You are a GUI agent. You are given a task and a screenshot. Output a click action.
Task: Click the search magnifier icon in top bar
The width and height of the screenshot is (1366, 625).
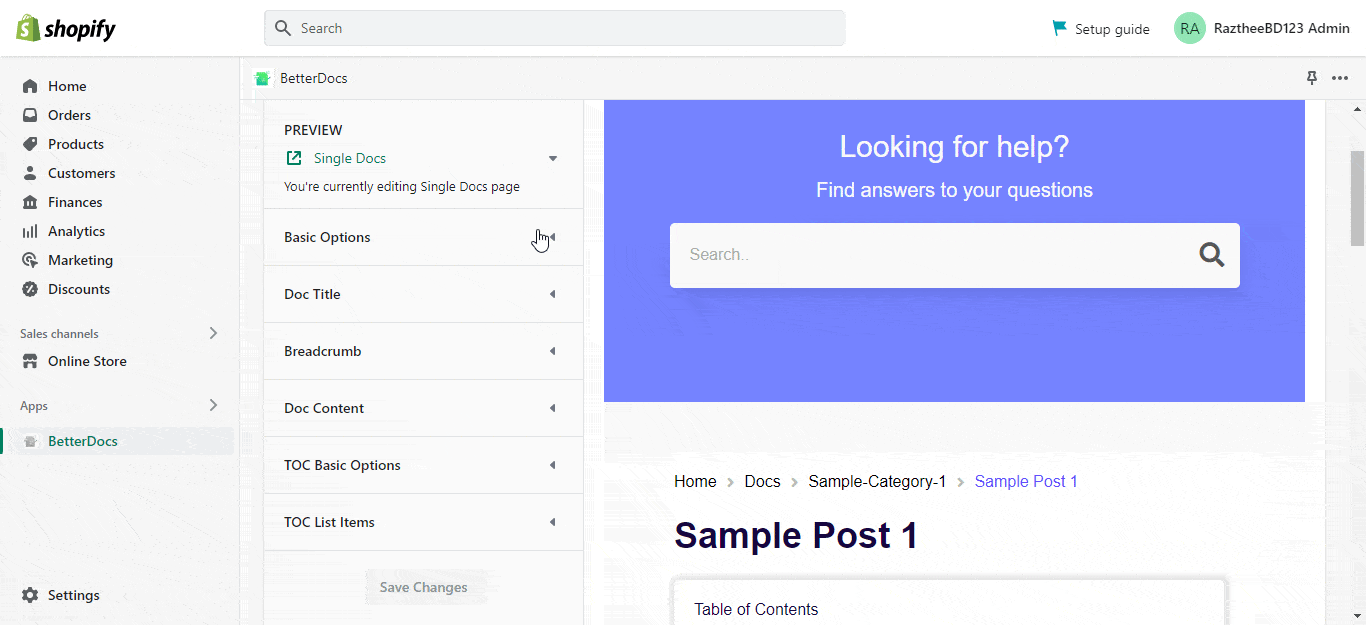coord(283,28)
